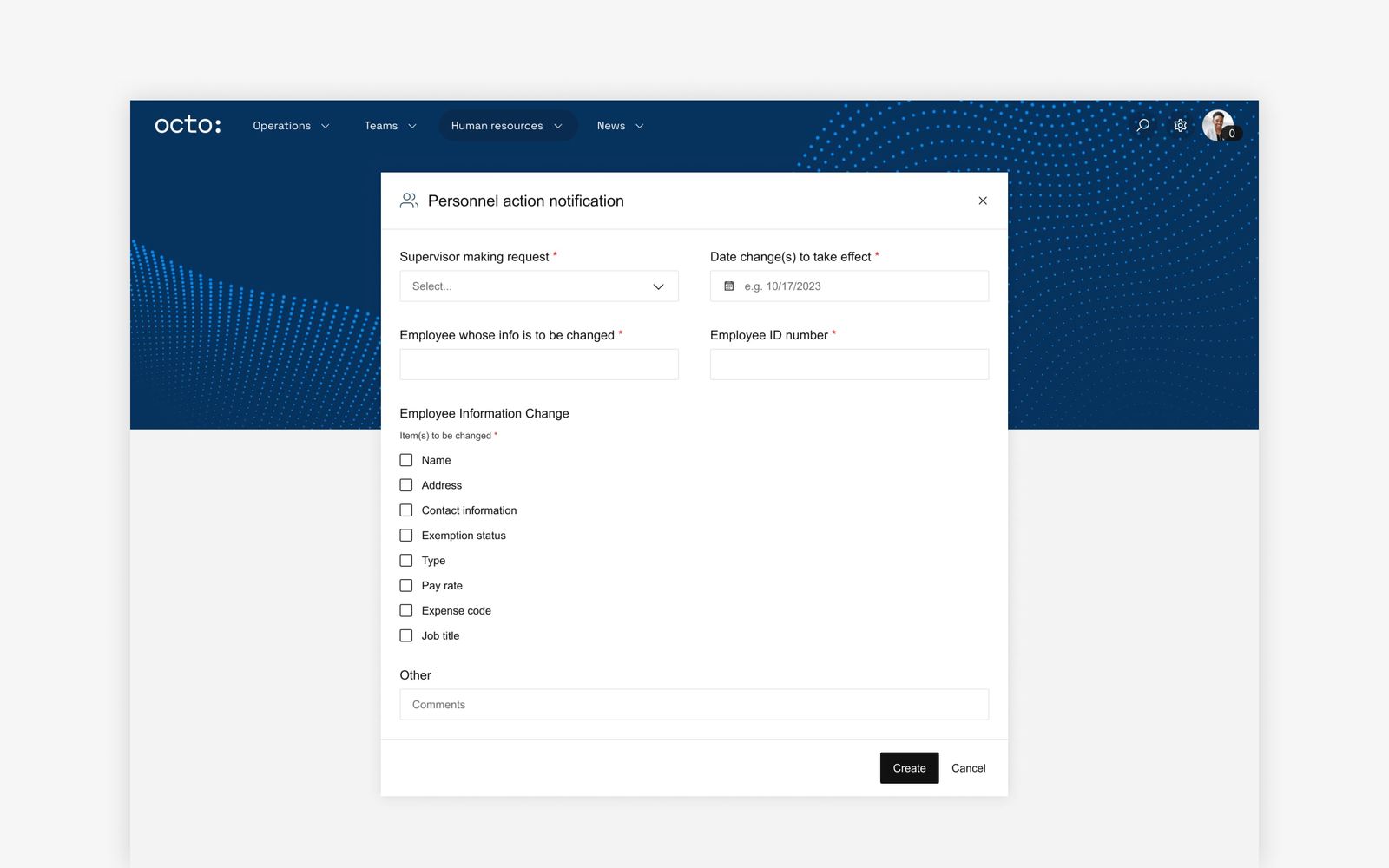Close the Personnel action notification dialog
Viewport: 1389px width, 868px height.
(982, 201)
